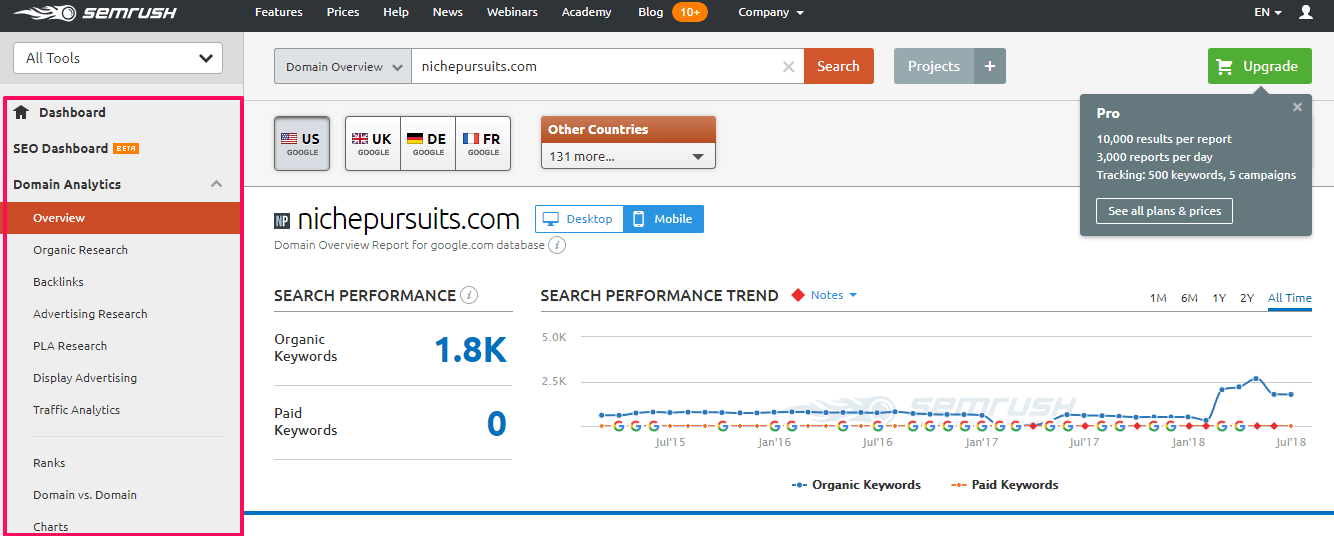Open Organic Research in sidebar
Viewport: 1334px width, 536px height.
[80, 250]
